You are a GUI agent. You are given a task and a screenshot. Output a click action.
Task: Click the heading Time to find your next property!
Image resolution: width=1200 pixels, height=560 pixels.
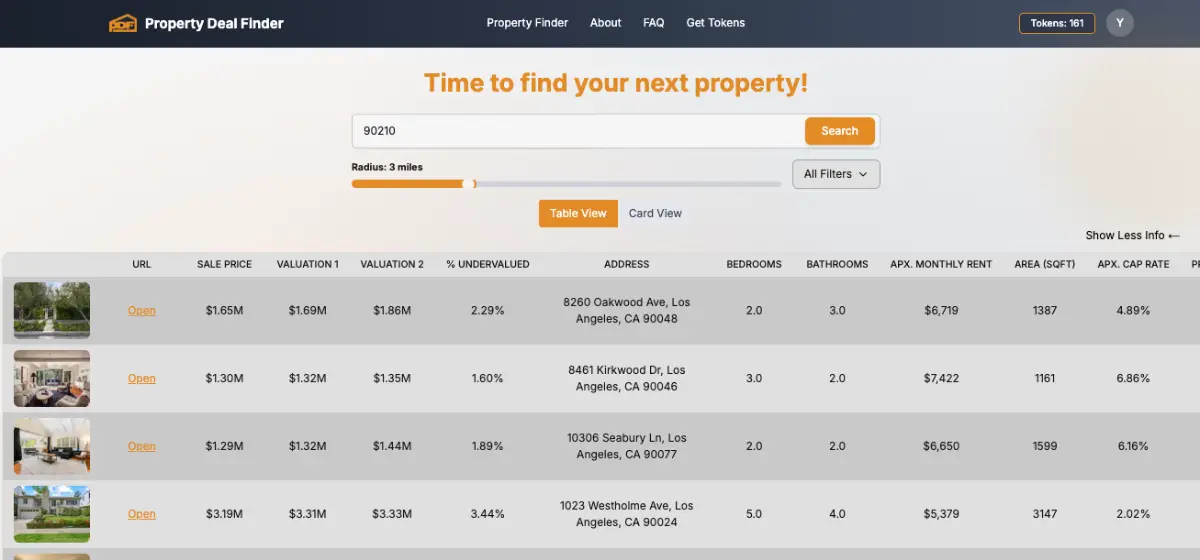coord(616,83)
